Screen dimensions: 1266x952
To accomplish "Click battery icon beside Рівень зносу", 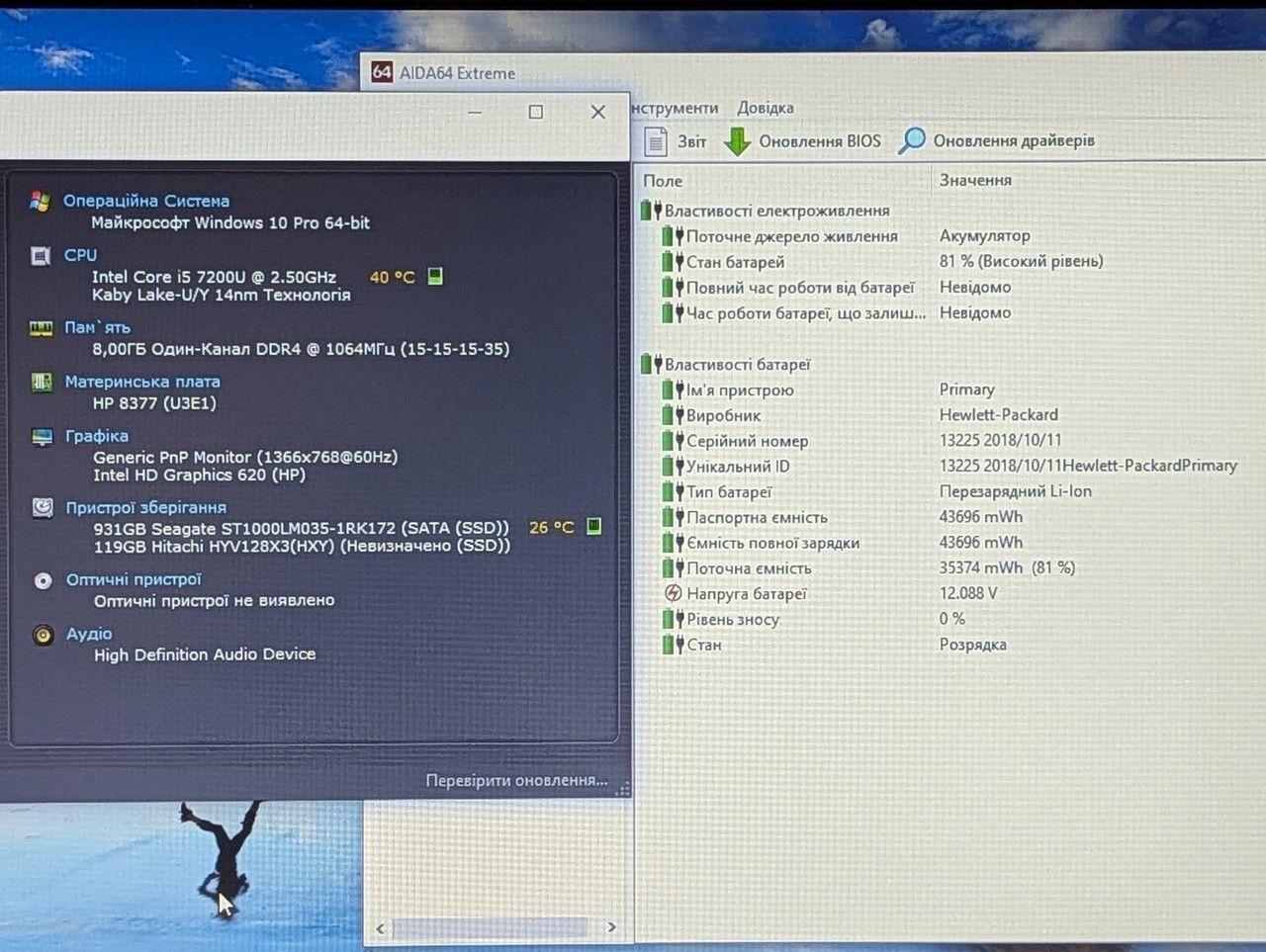I will coord(673,620).
